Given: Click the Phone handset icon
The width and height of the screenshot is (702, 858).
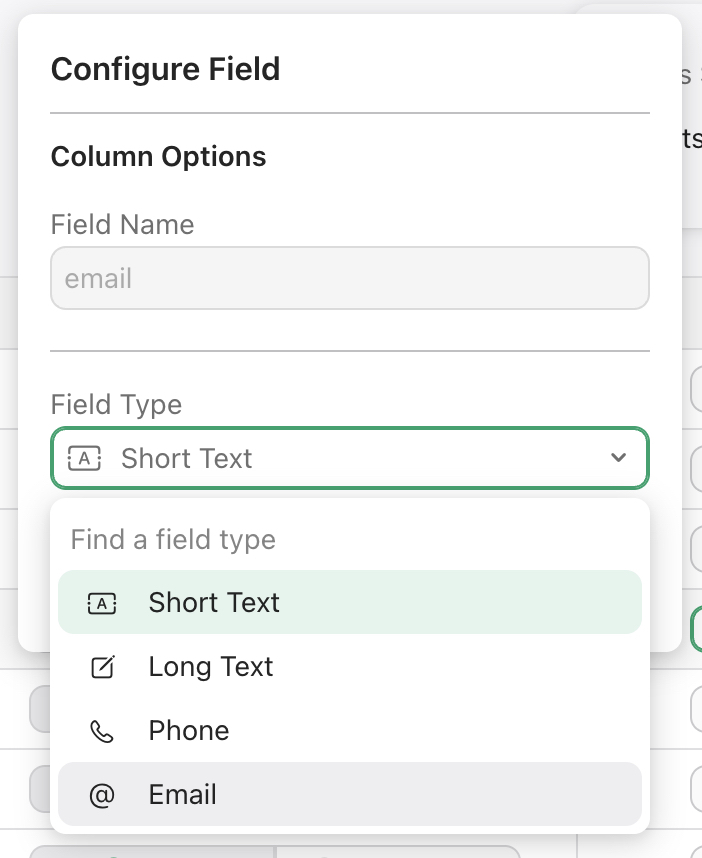Looking at the screenshot, I should [x=102, y=731].
